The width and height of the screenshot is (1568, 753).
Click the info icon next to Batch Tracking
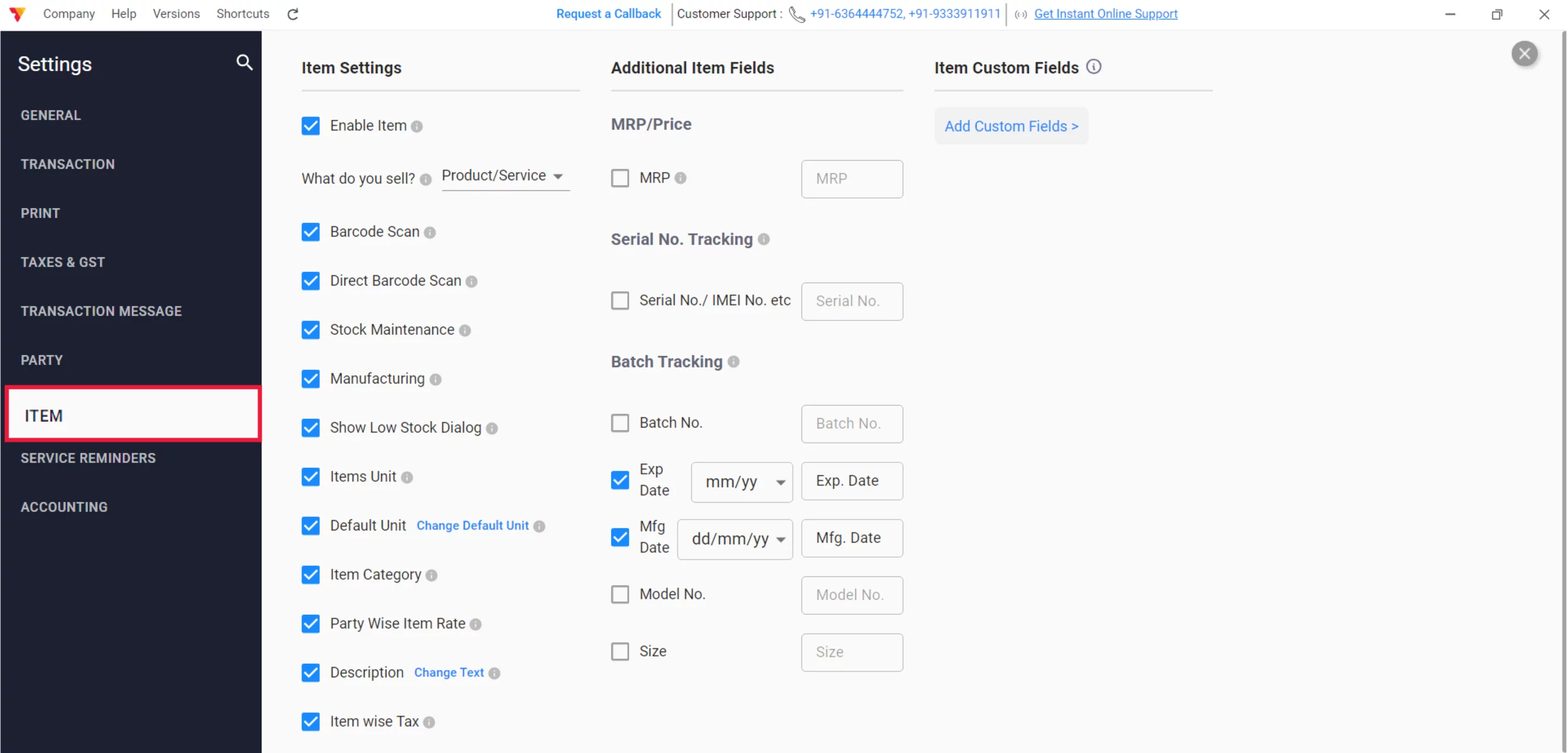(x=734, y=362)
